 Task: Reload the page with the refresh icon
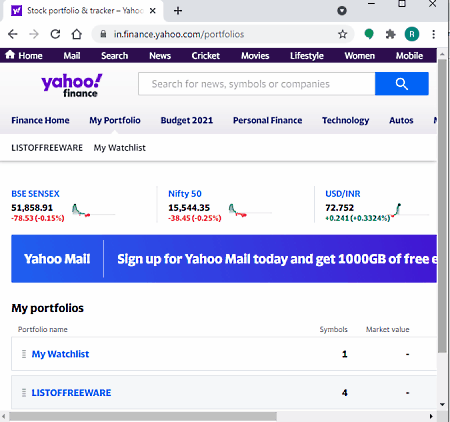click(55, 34)
